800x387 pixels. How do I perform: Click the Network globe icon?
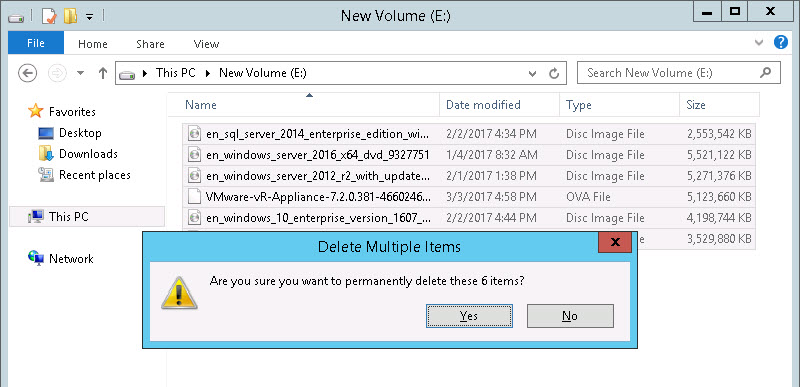click(x=36, y=257)
